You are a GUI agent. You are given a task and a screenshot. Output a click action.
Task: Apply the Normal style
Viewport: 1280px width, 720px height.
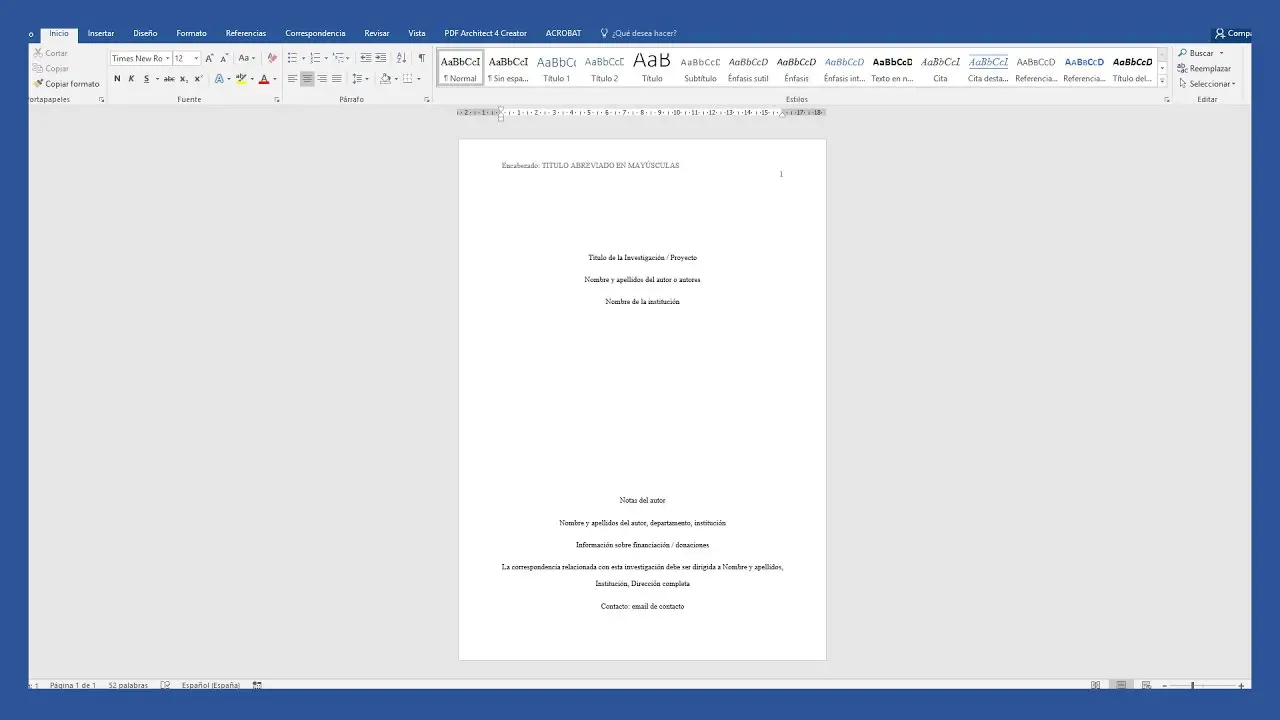[460, 68]
